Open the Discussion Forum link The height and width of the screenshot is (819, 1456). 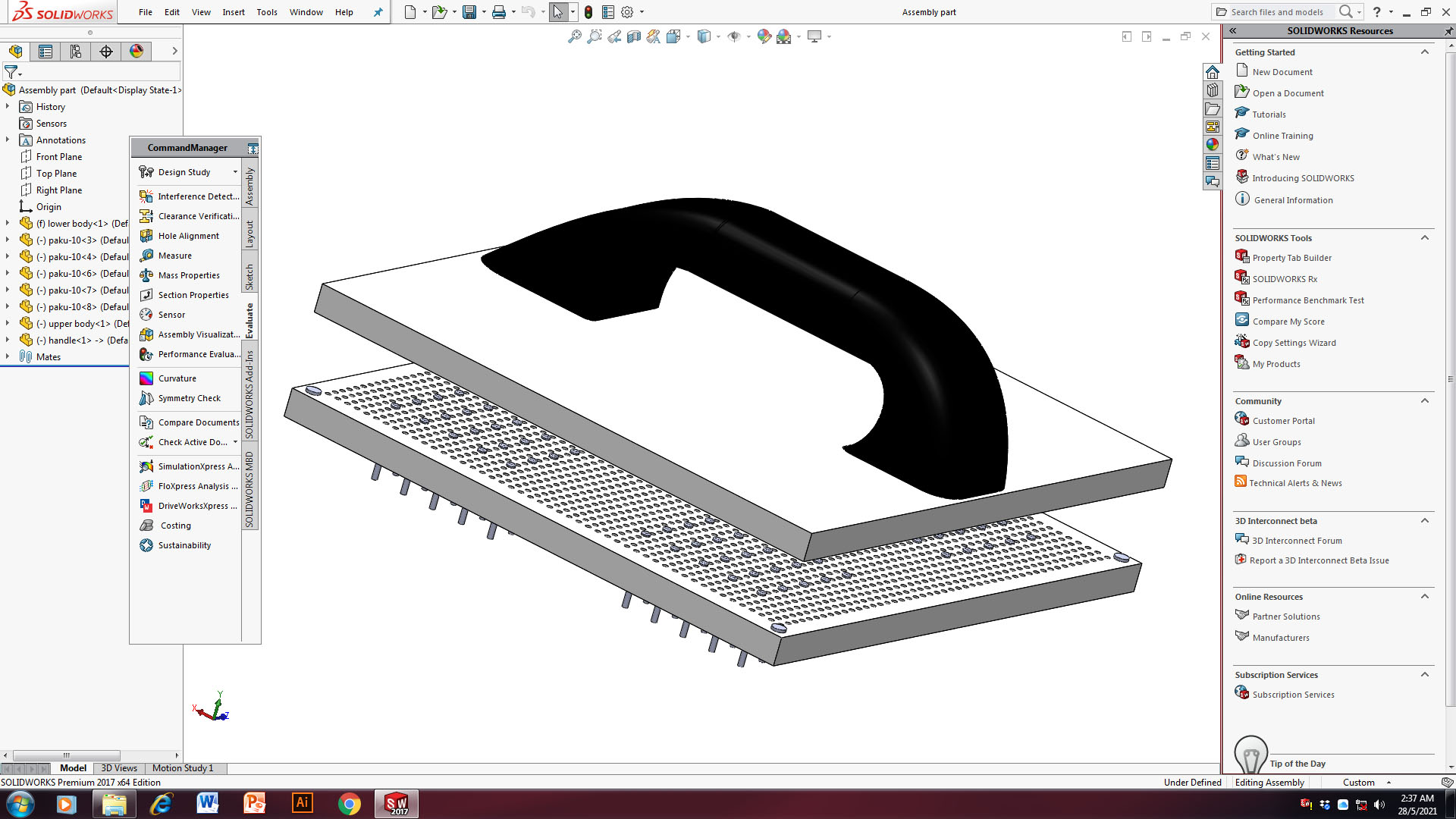tap(1286, 463)
